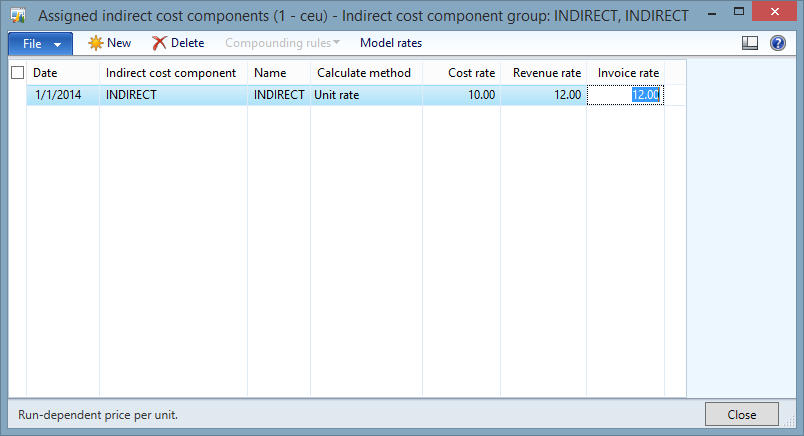Select the Unit rate calculate method cell
Image resolution: width=804 pixels, height=436 pixels.
click(364, 95)
